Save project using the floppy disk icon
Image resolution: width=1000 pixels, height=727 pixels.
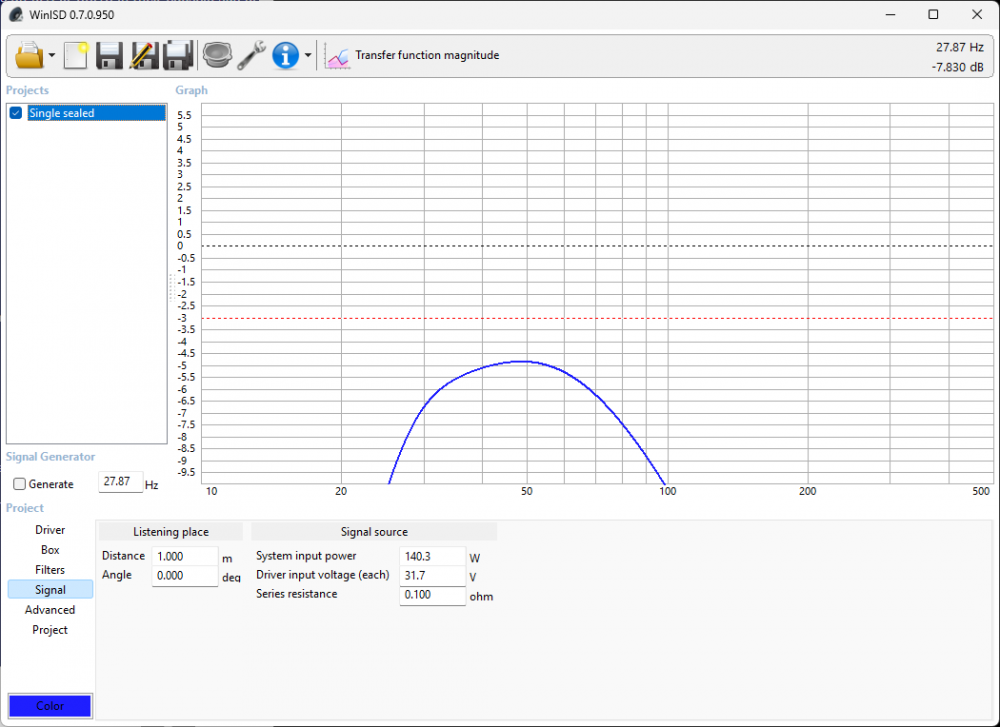(109, 55)
